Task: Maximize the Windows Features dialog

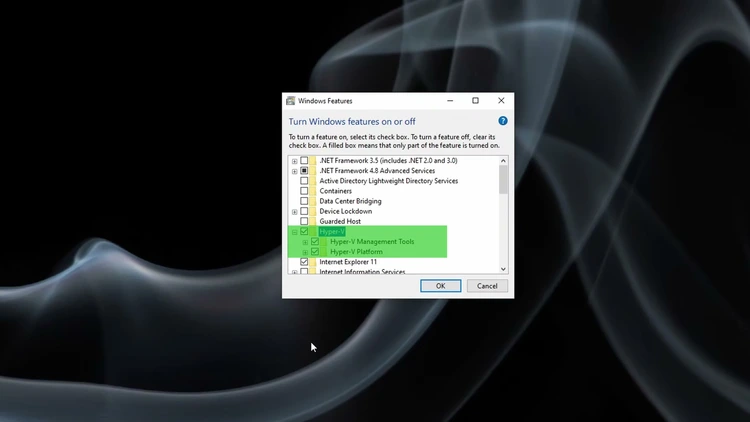Action: (475, 100)
